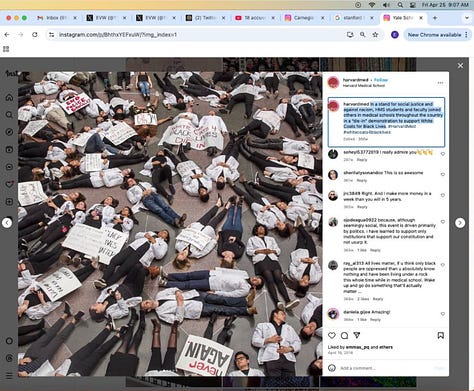
Task: Go to the next post arrow
Action: pos(460,223)
